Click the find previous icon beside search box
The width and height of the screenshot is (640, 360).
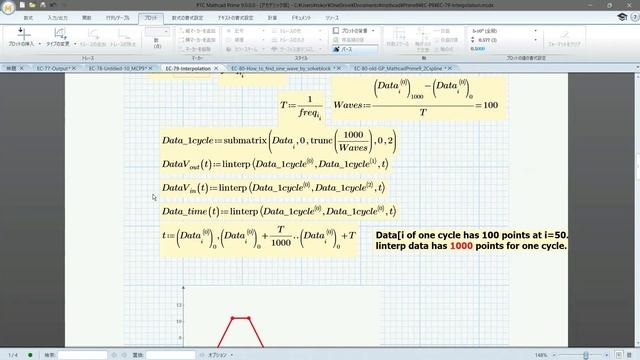(x=114, y=355)
